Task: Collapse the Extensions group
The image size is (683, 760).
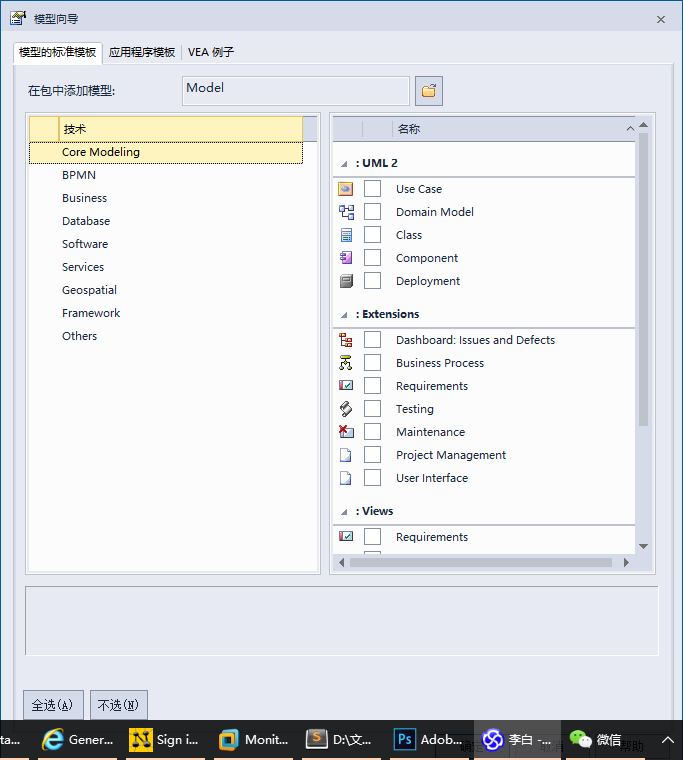Action: click(344, 315)
